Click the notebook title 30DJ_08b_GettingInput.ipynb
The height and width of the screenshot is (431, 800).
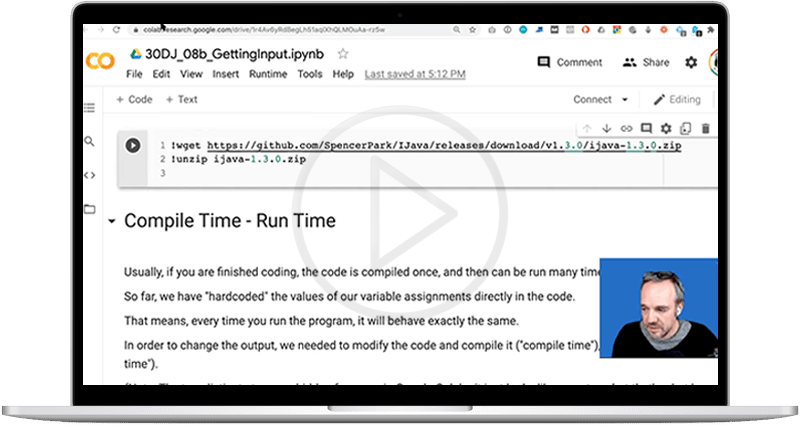(x=234, y=54)
